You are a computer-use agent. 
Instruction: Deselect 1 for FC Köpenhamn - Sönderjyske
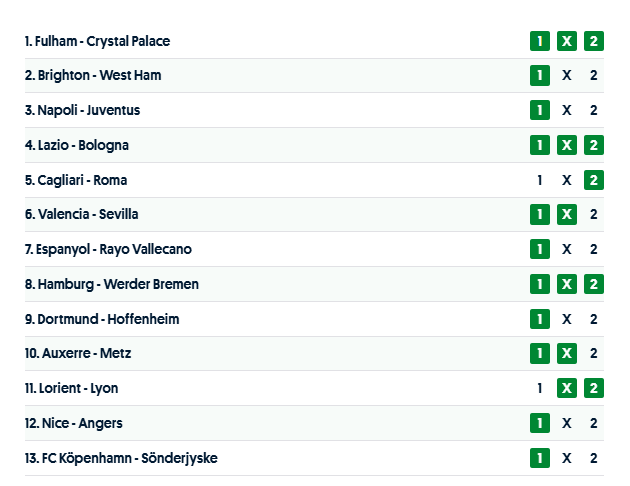tap(540, 458)
